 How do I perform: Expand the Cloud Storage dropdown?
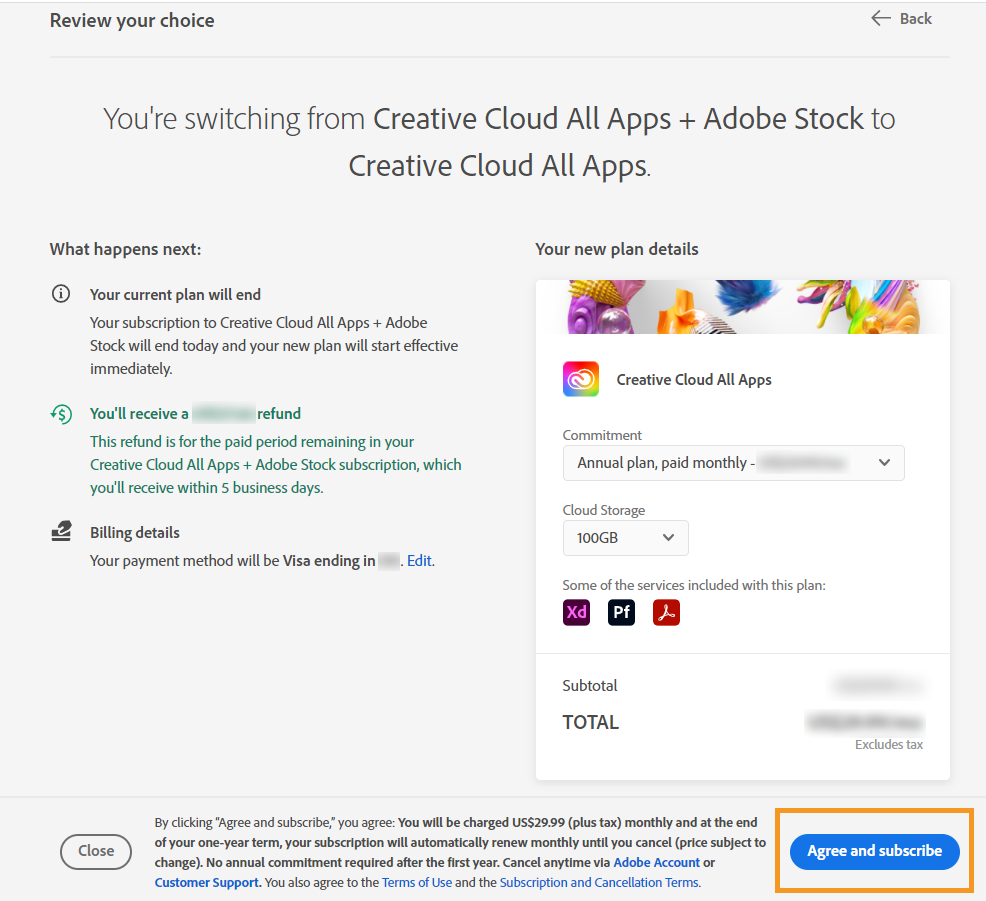[625, 538]
